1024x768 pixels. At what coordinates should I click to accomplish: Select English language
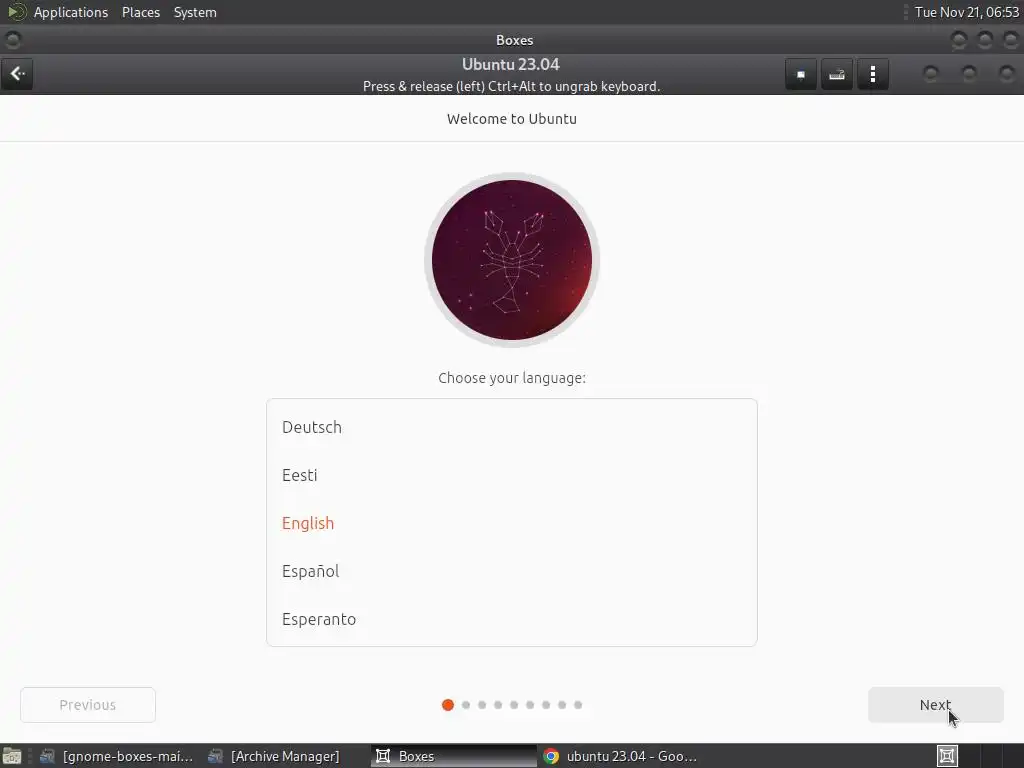511,523
